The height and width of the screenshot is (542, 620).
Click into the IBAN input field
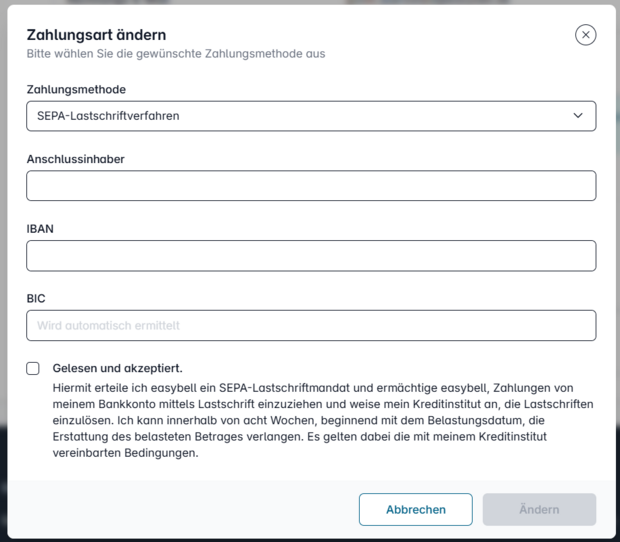click(x=311, y=256)
